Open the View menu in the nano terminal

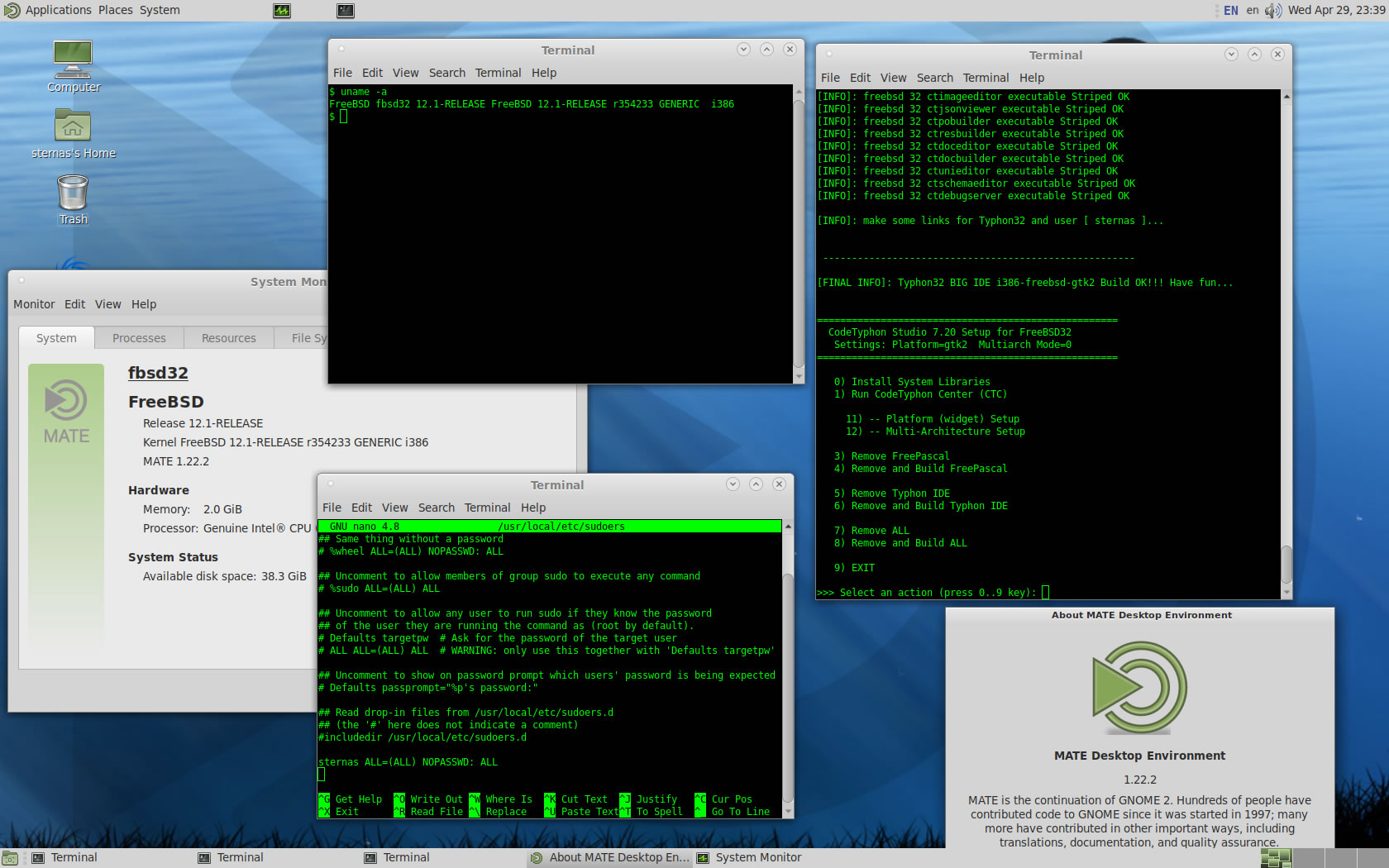[x=394, y=508]
